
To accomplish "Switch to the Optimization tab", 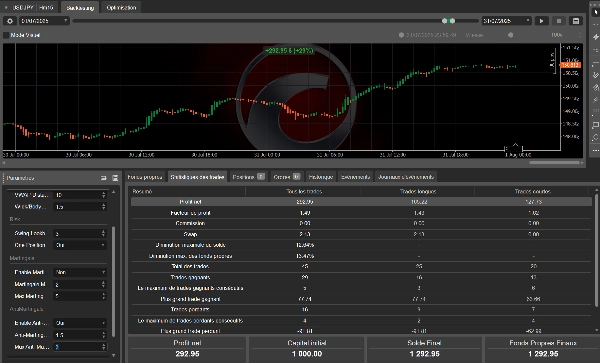I will coord(121,8).
